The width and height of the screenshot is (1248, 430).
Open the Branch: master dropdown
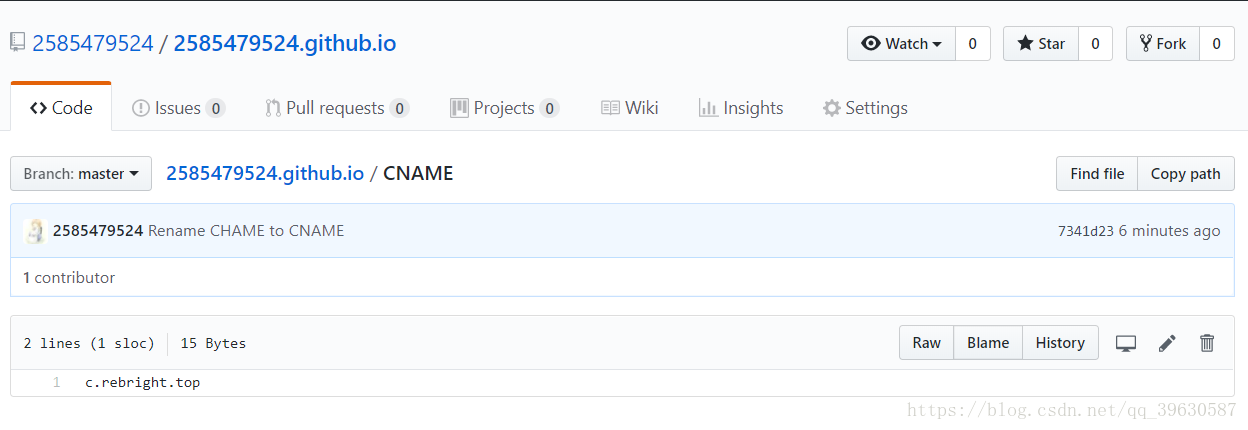pyautogui.click(x=81, y=173)
